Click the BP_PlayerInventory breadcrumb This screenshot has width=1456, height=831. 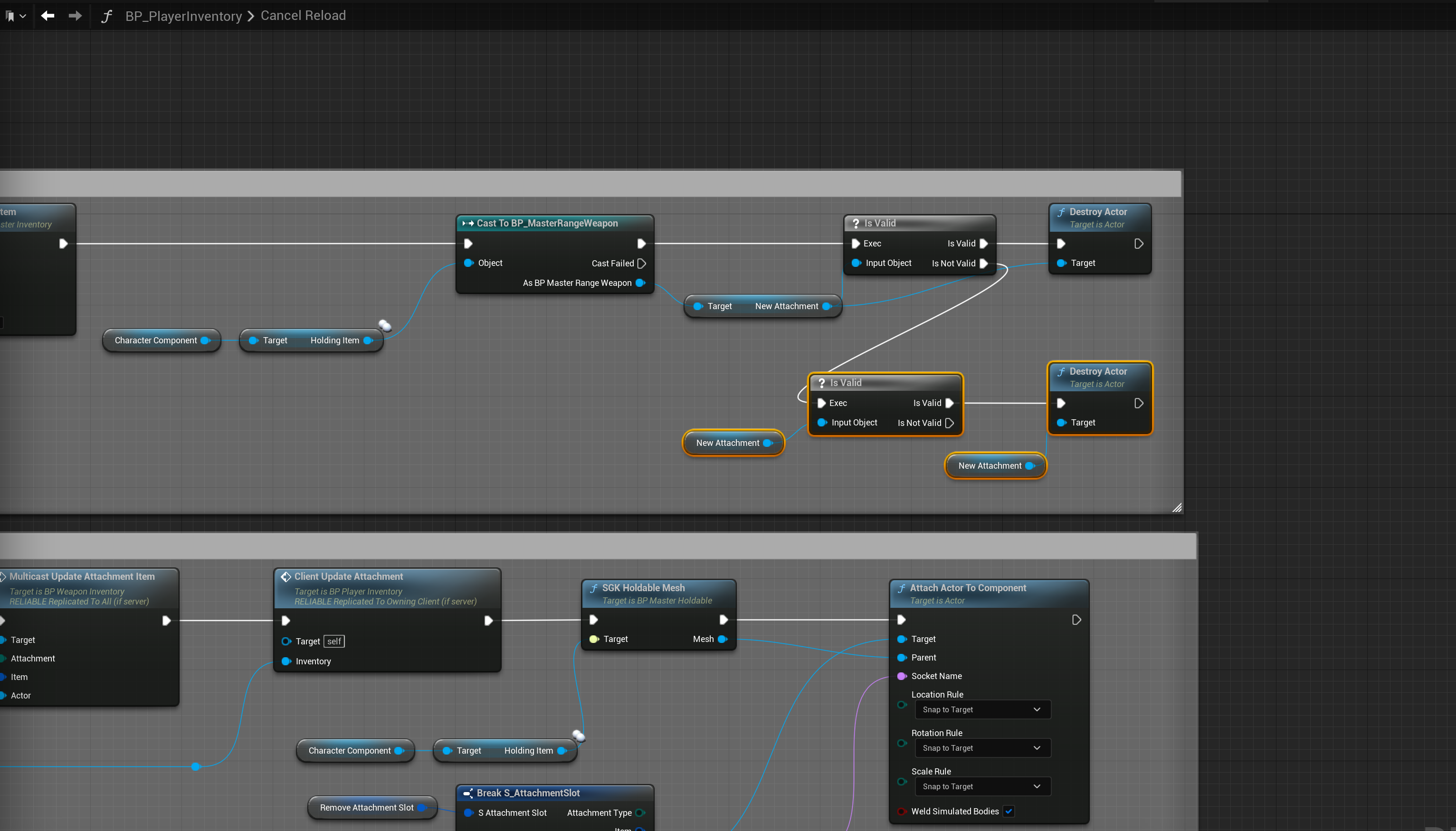pos(183,16)
